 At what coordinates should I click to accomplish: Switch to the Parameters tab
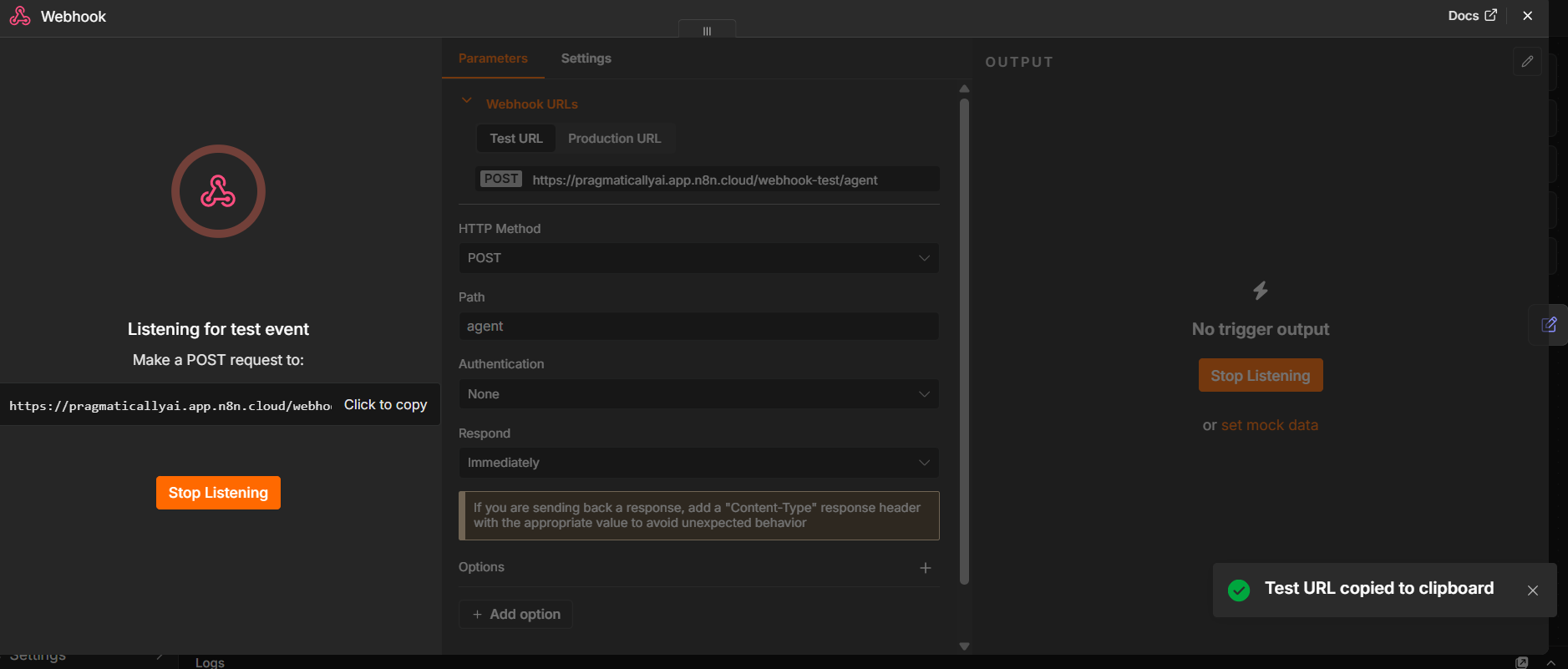493,58
